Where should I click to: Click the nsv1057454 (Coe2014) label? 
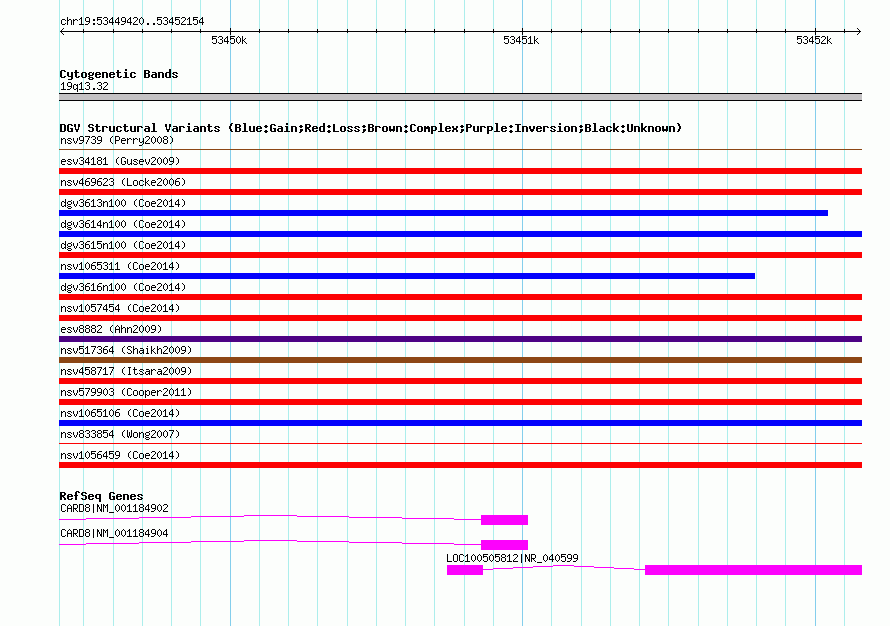click(120, 308)
